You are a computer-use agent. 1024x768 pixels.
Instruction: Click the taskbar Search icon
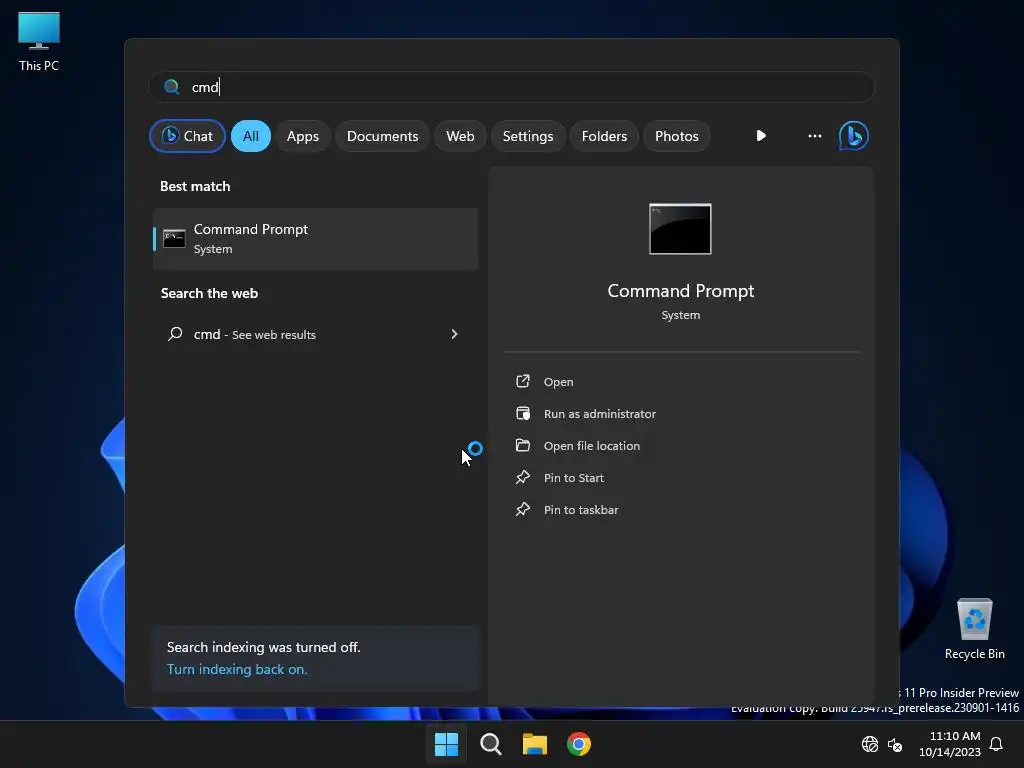coord(490,744)
